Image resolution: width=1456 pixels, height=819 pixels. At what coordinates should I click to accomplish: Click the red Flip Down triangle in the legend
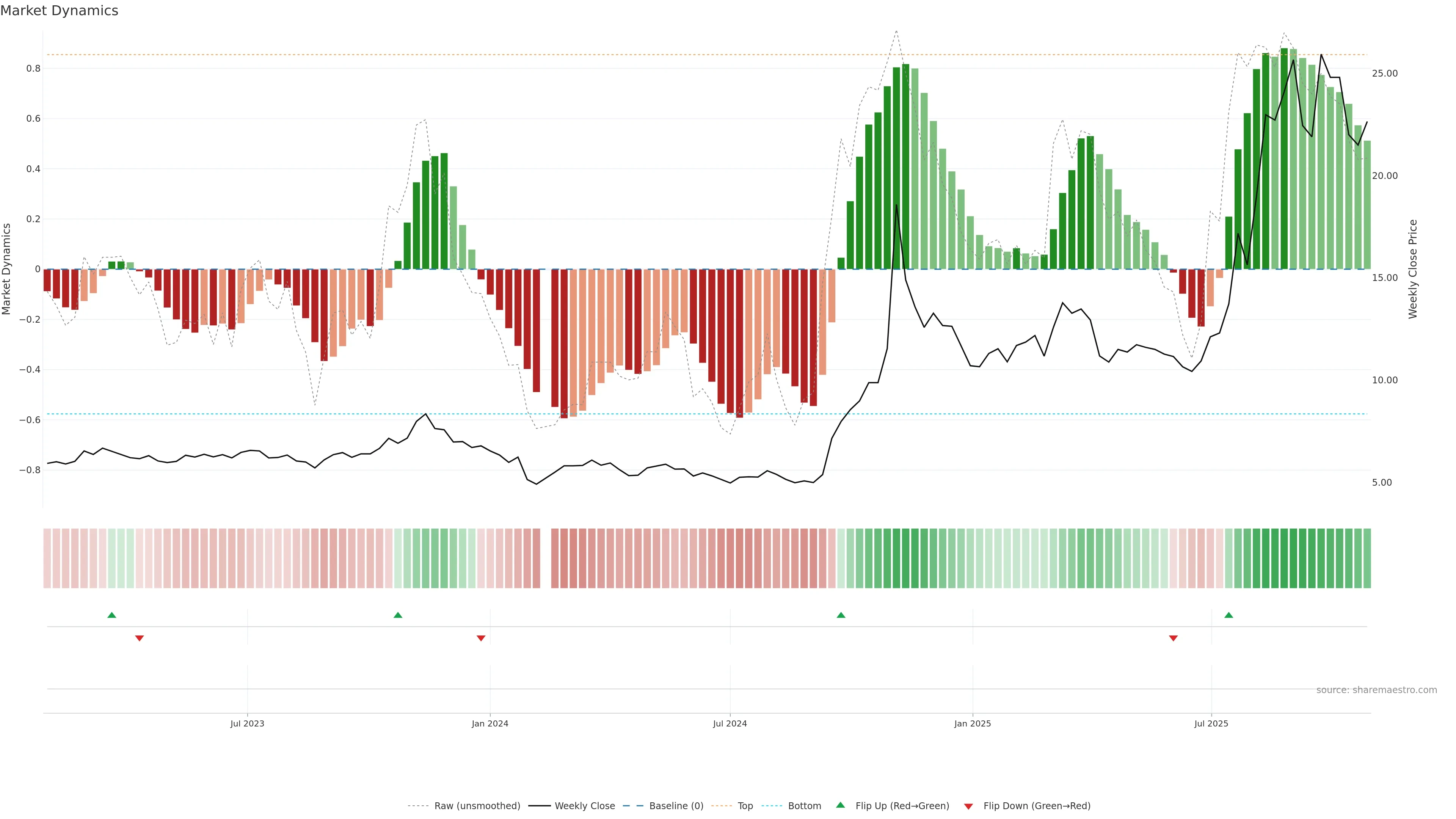click(968, 806)
